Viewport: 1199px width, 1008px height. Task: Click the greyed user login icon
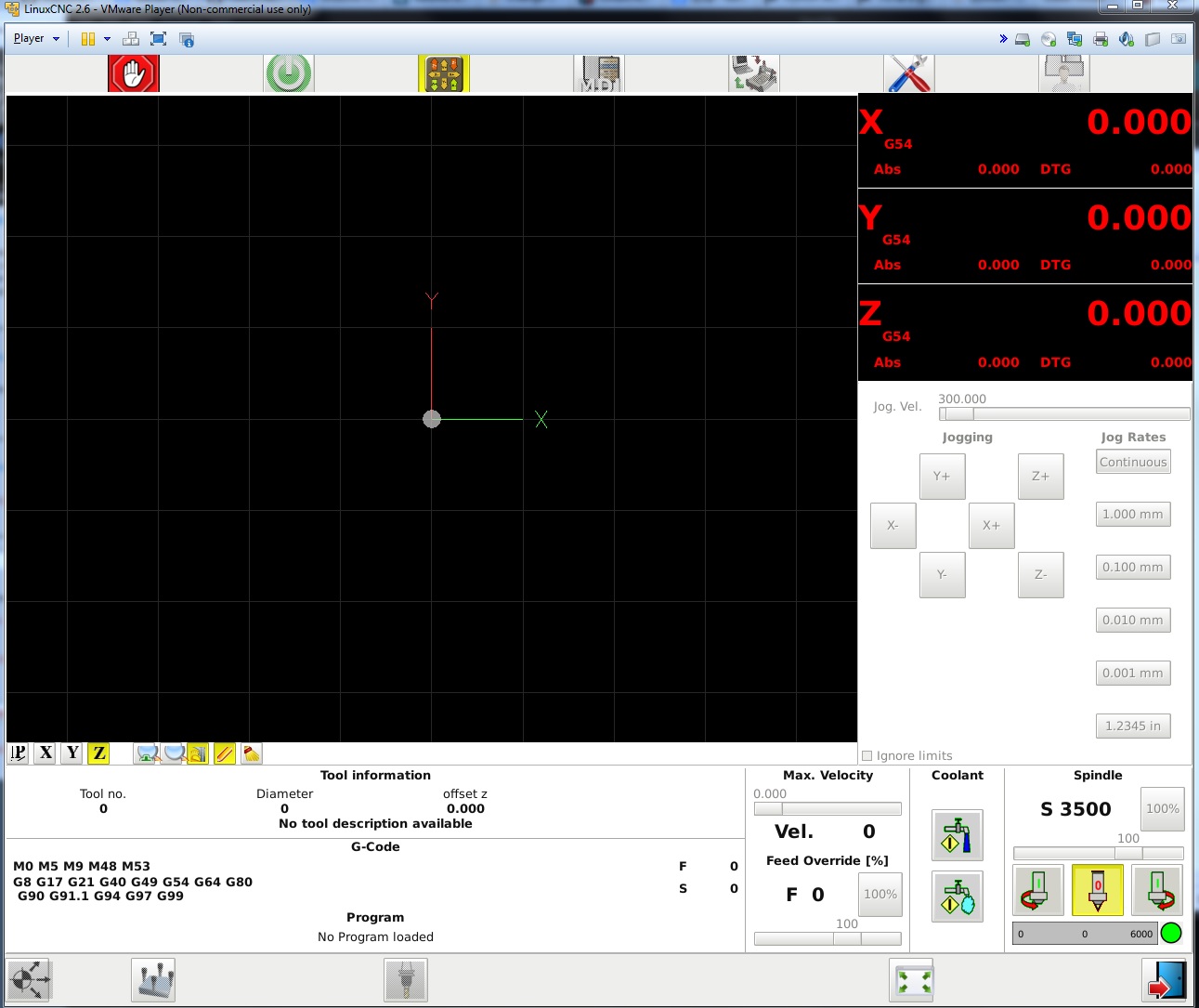click(x=1063, y=73)
